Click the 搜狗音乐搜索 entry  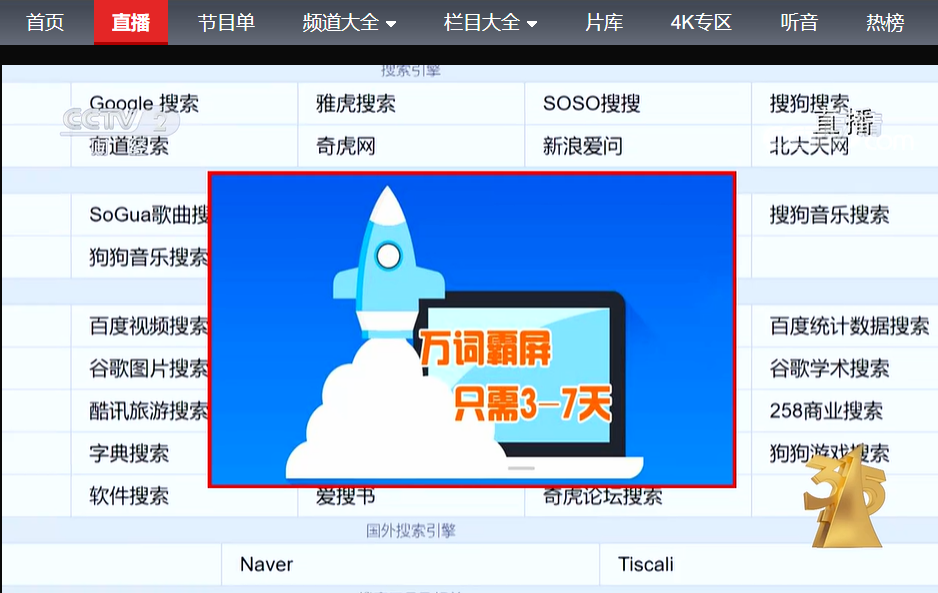point(829,215)
